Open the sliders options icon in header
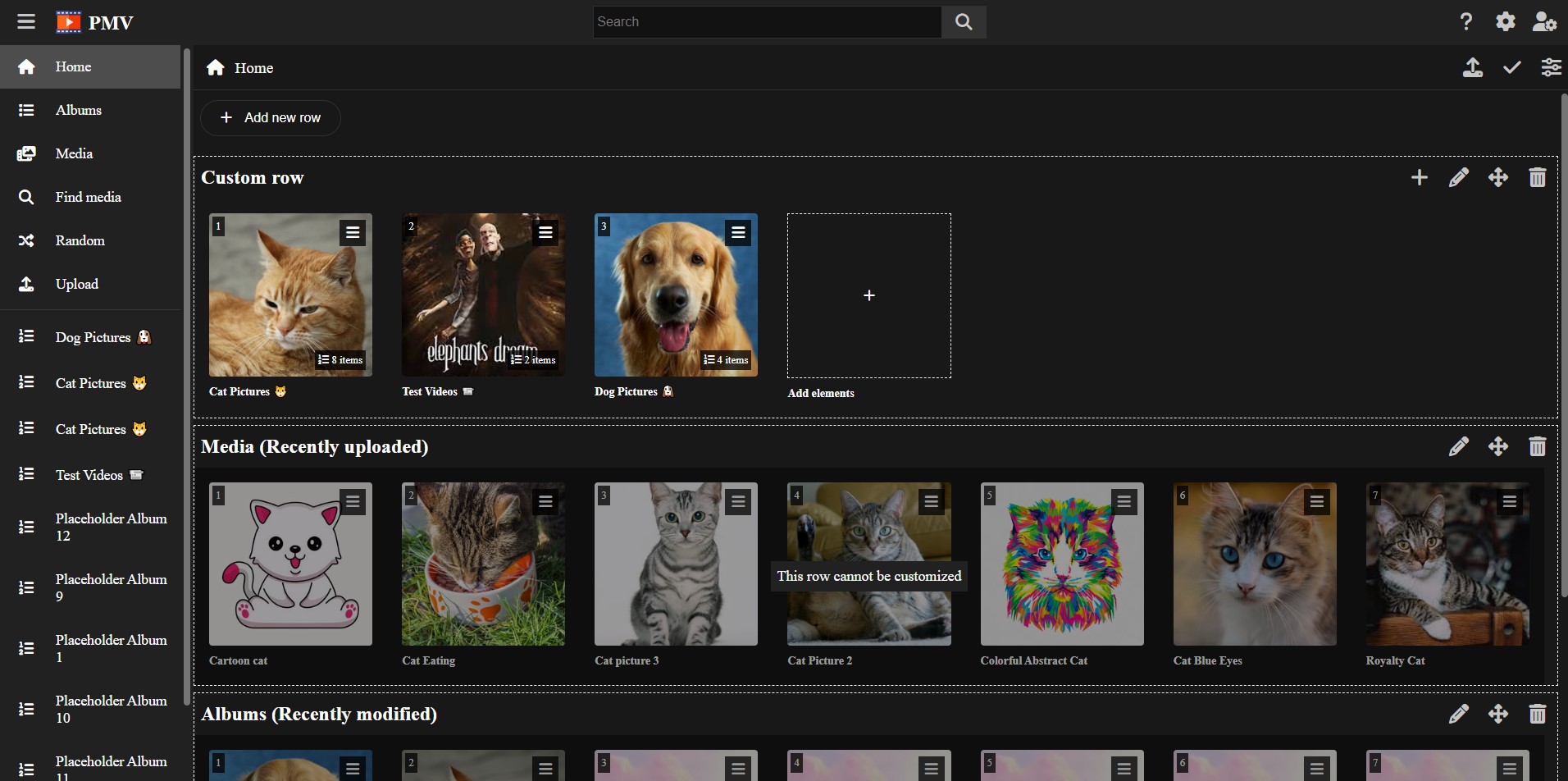 [1551, 67]
